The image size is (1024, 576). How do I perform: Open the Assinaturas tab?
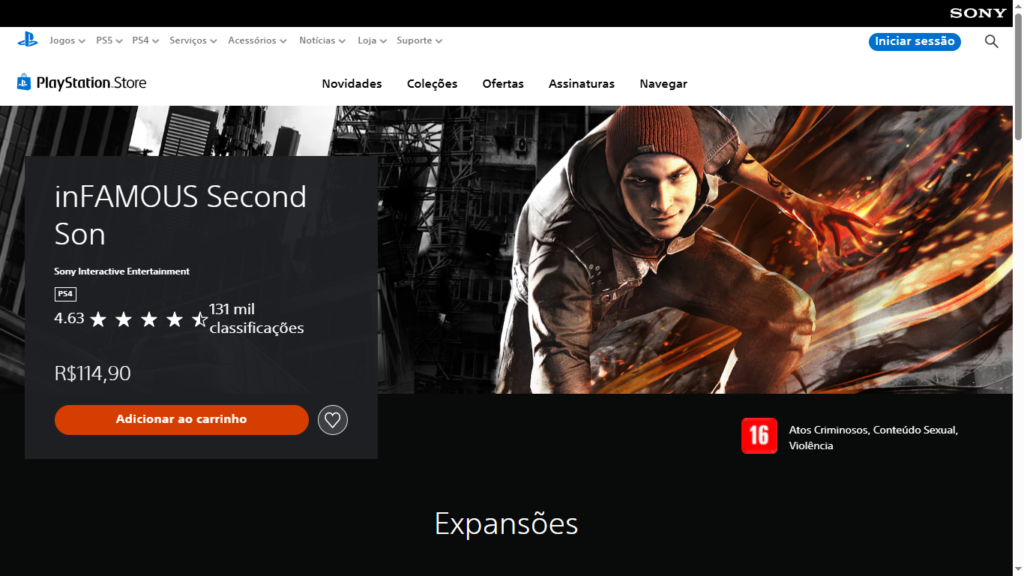click(581, 84)
